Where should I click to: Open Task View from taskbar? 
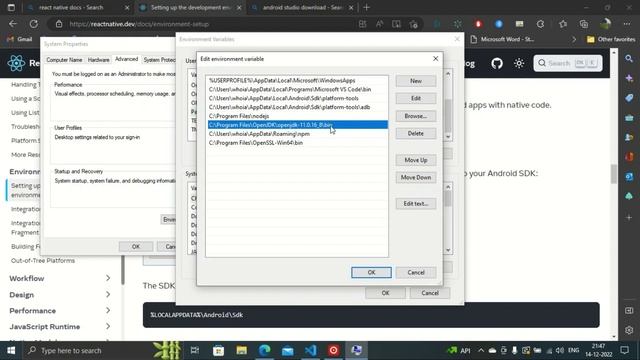(195, 350)
